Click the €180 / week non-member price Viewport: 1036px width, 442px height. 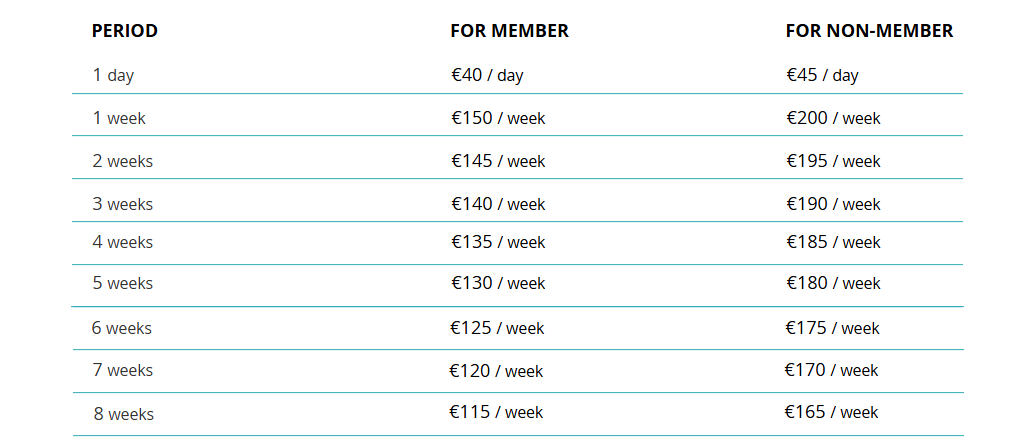[833, 283]
